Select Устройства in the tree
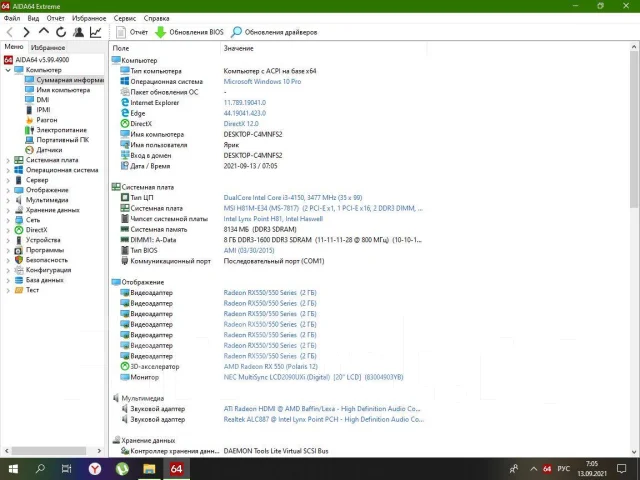The height and width of the screenshot is (480, 640). coord(38,240)
